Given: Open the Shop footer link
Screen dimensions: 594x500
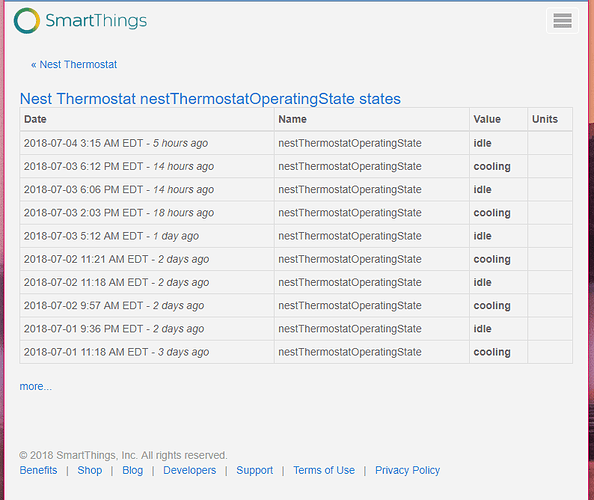Looking at the screenshot, I should [90, 470].
